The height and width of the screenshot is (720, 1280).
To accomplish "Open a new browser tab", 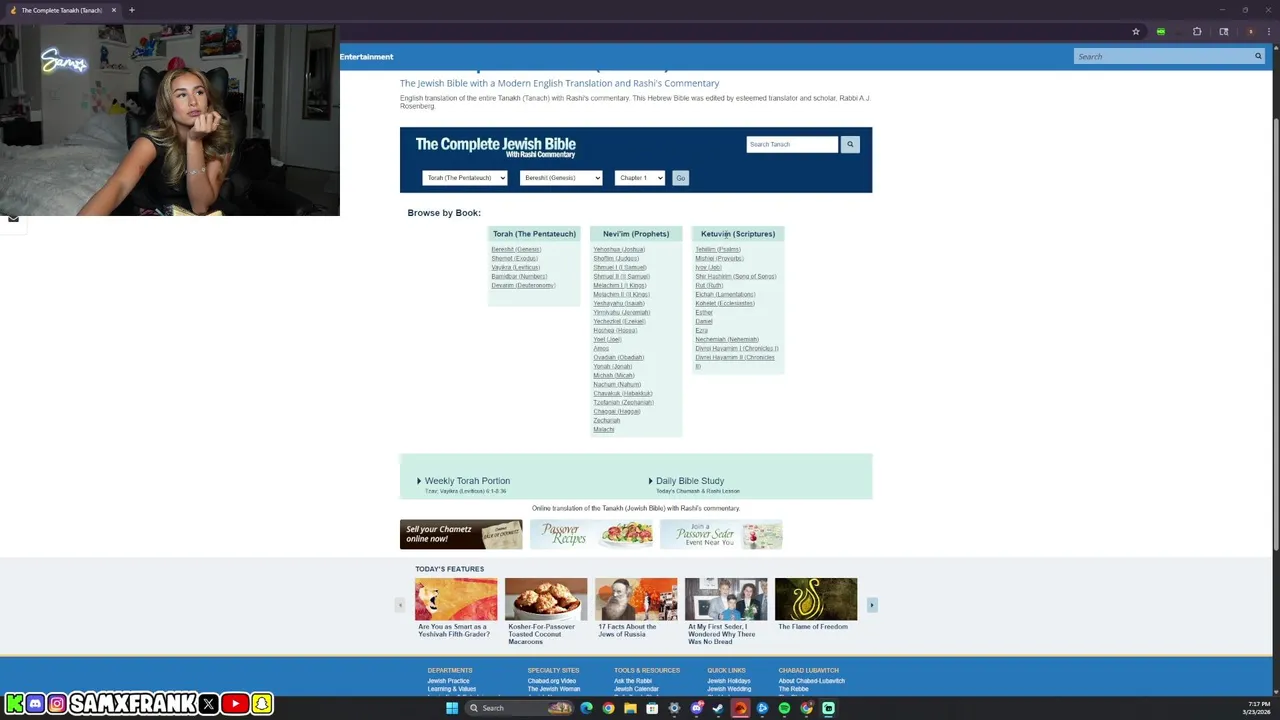I will [x=131, y=10].
